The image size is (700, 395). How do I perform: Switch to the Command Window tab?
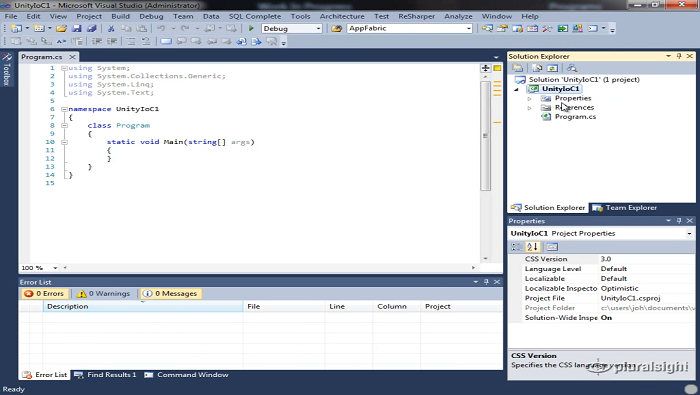coord(187,375)
